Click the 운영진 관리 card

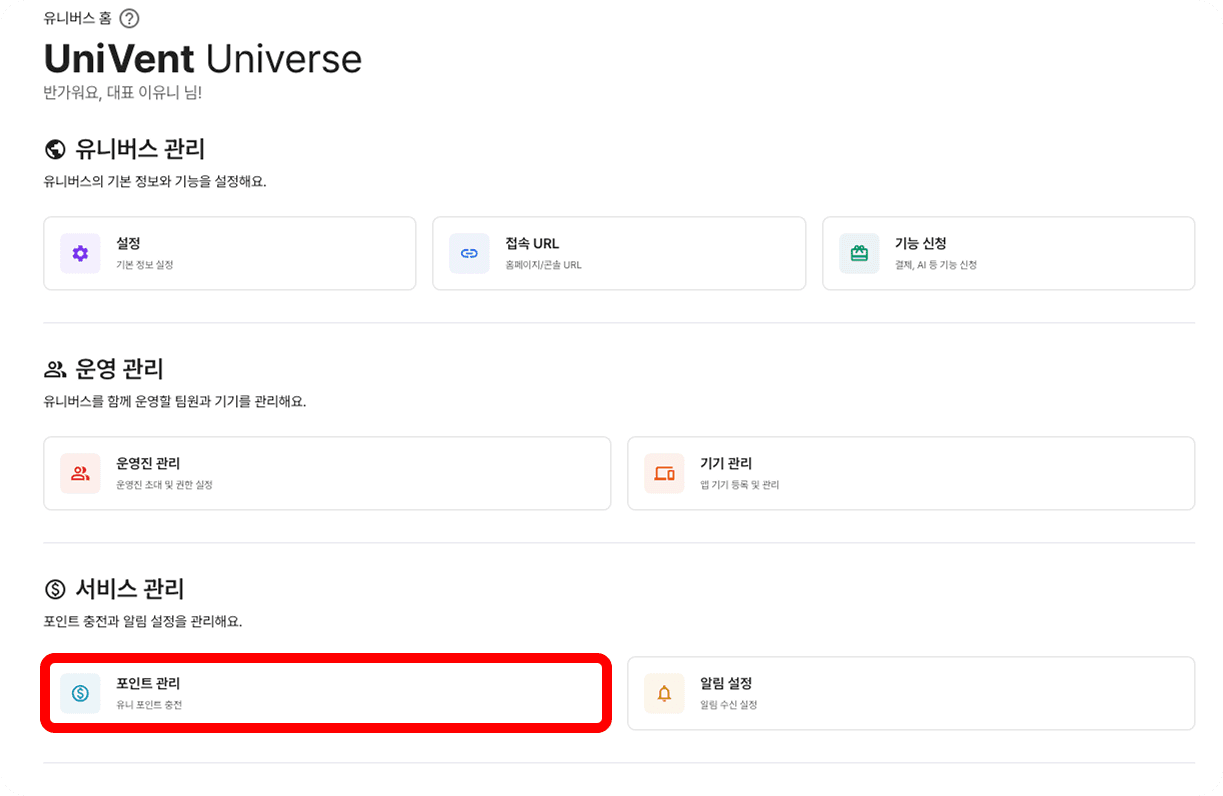click(327, 473)
